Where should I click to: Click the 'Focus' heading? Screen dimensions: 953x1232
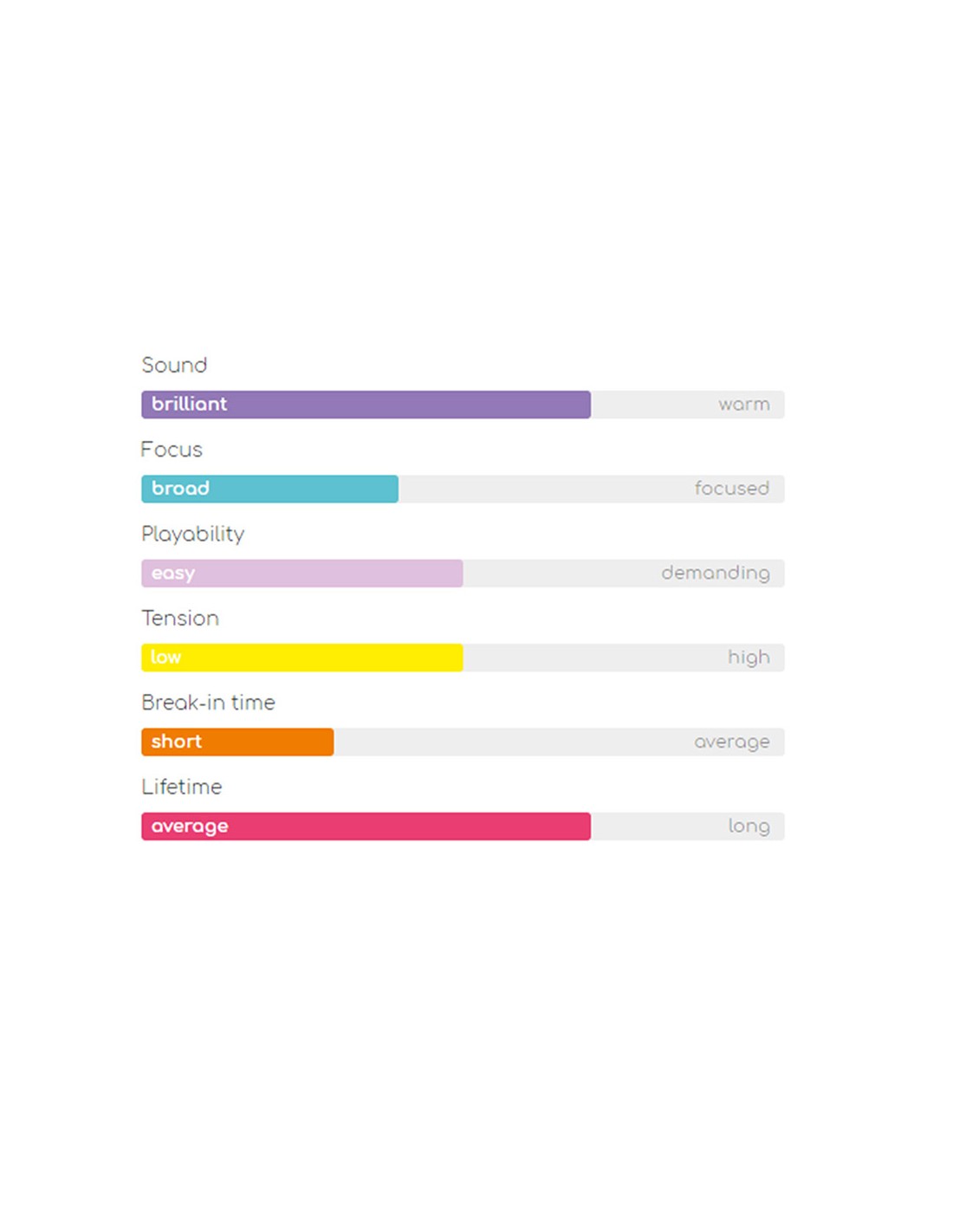[172, 450]
